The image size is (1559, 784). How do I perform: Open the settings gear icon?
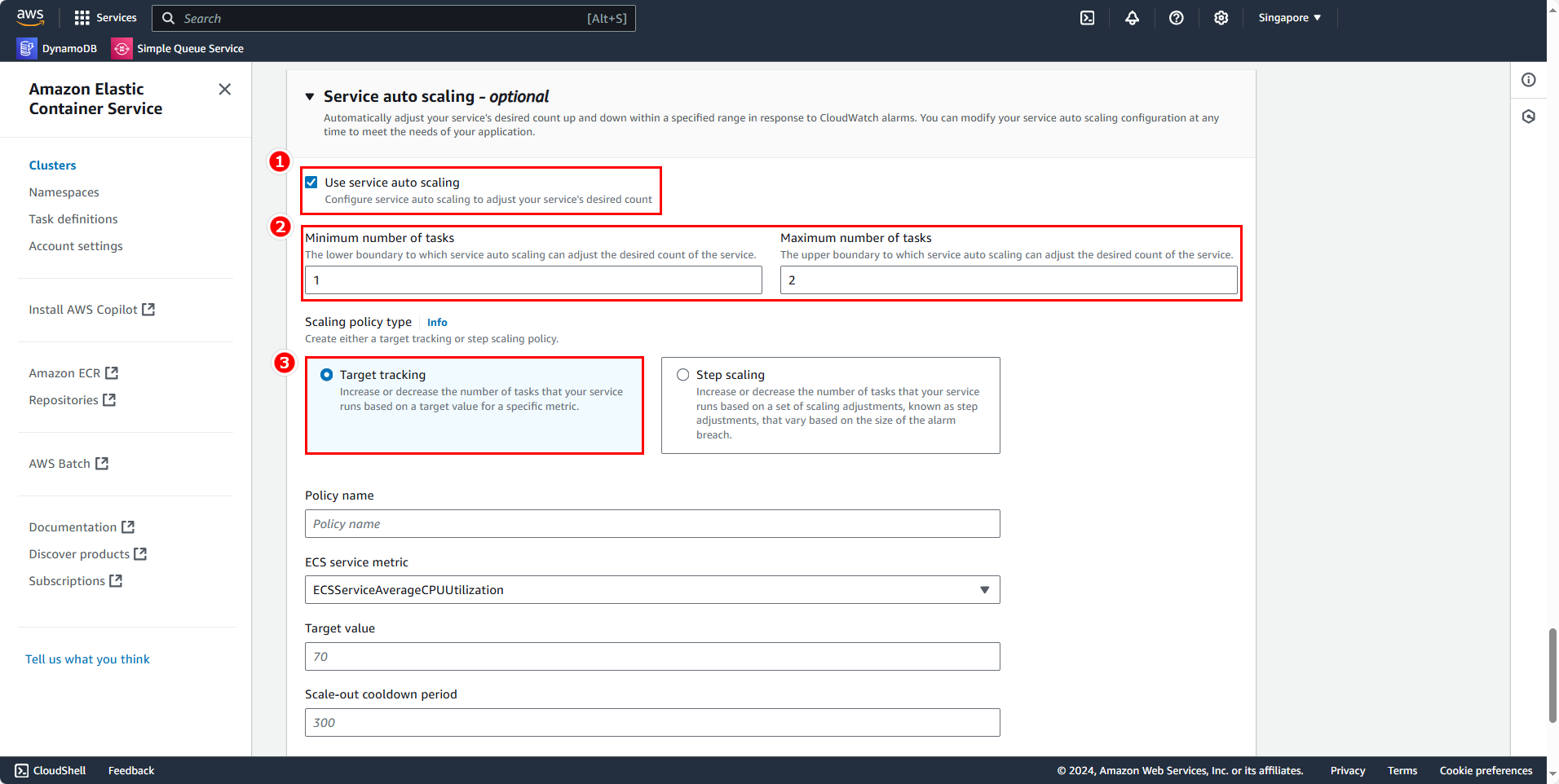(x=1221, y=18)
